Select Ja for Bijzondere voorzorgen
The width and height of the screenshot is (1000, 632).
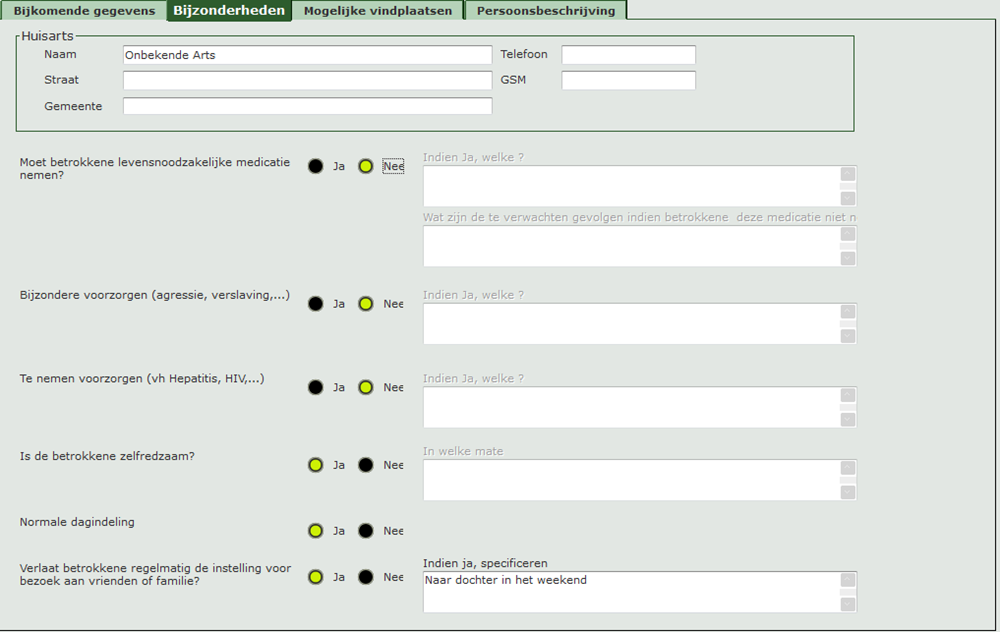(x=316, y=304)
